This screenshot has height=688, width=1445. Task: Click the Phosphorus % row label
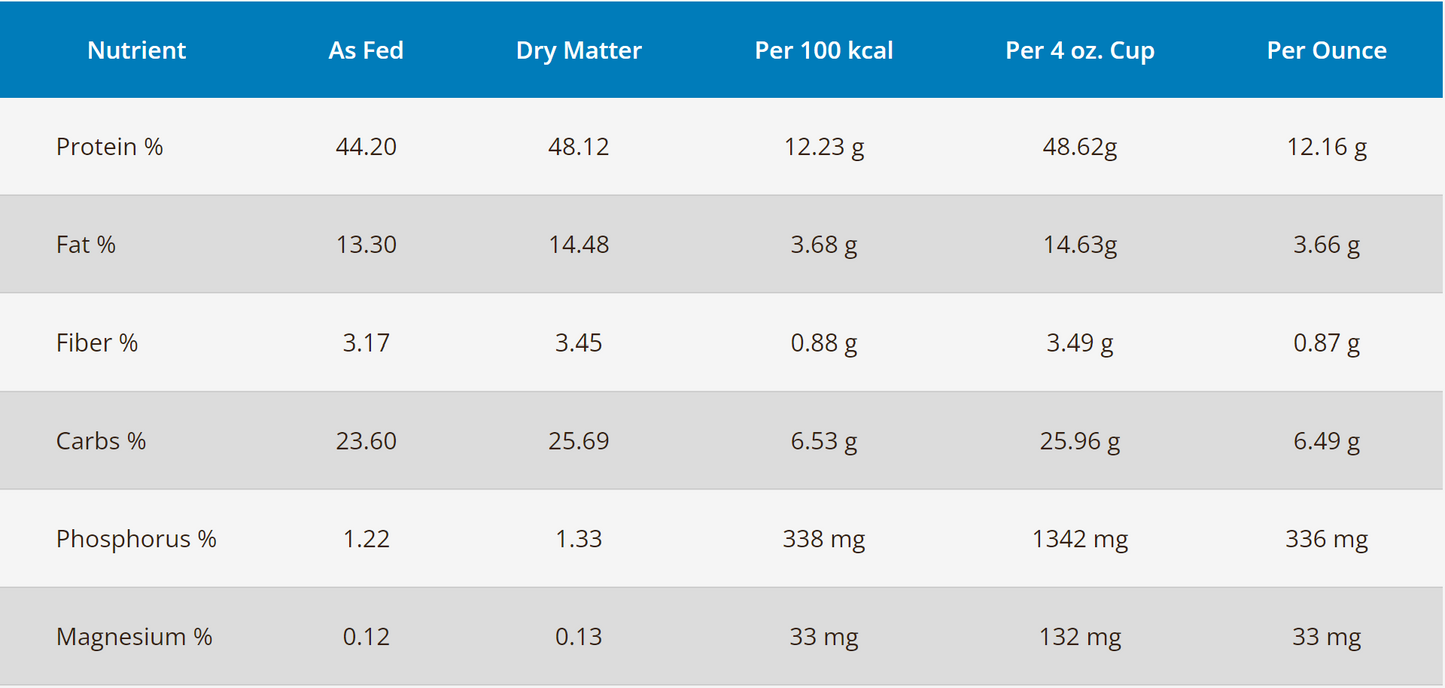pyautogui.click(x=136, y=539)
